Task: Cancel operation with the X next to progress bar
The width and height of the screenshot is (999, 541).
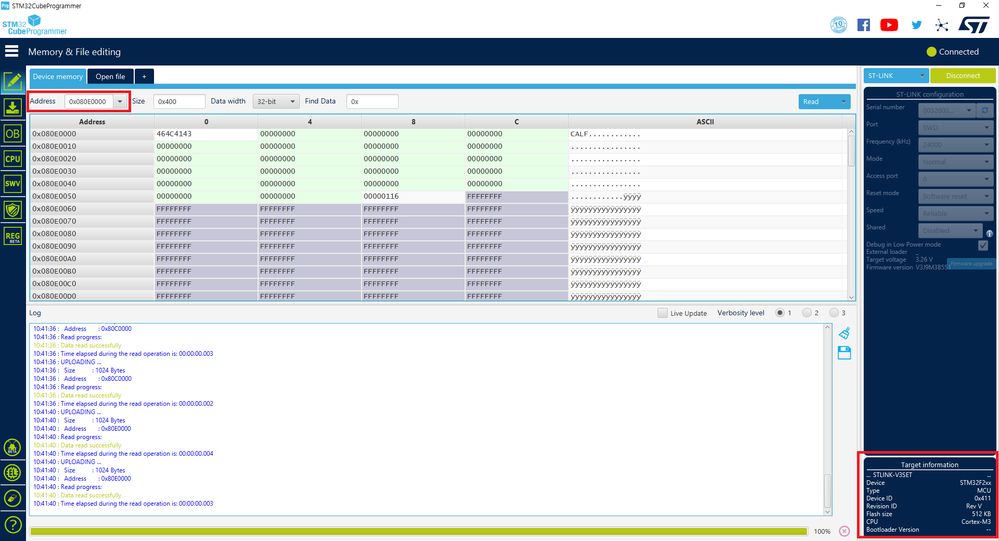Action: [x=844, y=531]
